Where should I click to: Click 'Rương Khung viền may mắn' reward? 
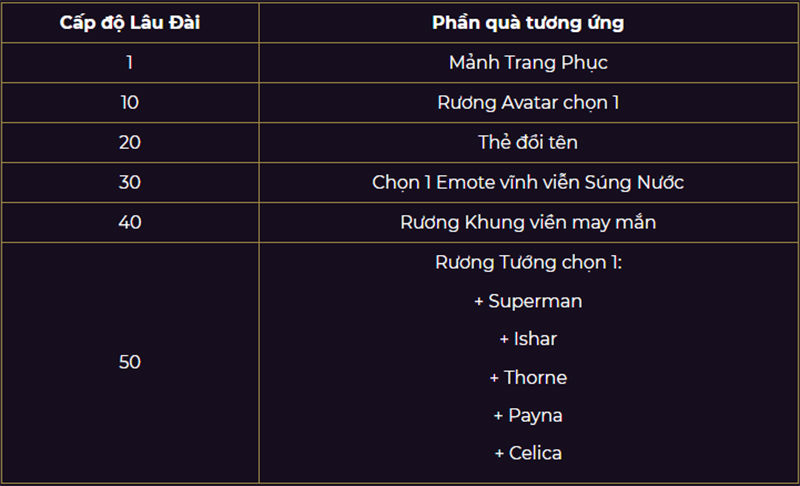click(528, 222)
